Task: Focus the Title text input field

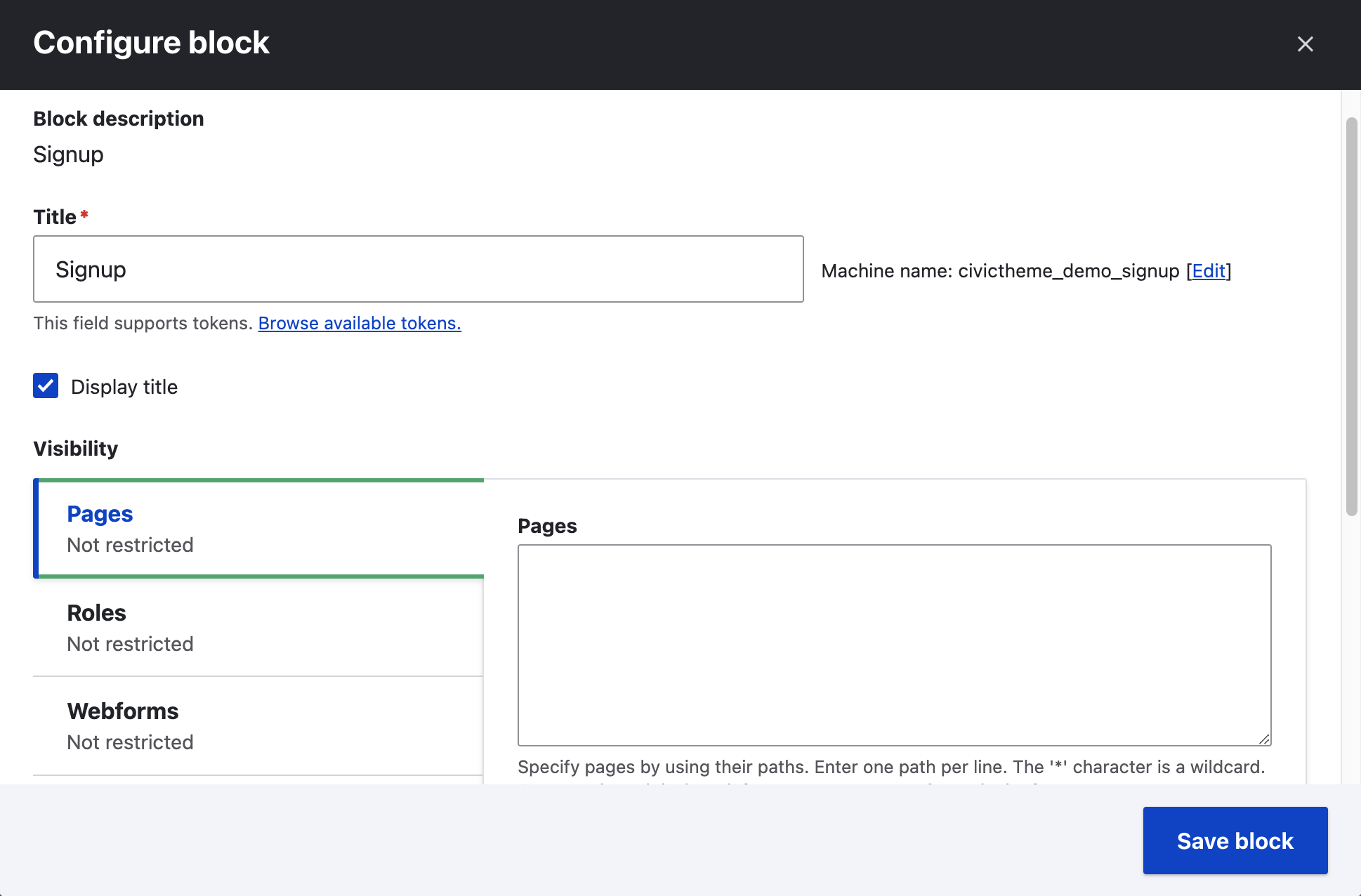Action: 418,269
